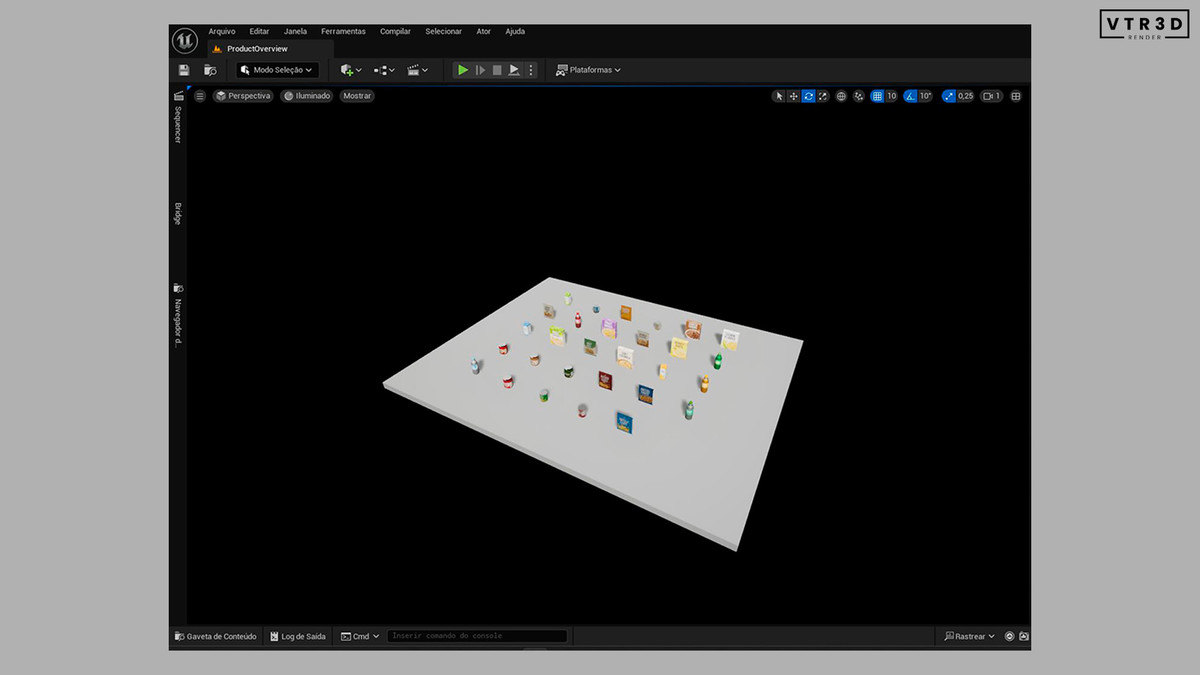Save the current level with the floppy icon
The width and height of the screenshot is (1200, 675).
click(184, 70)
